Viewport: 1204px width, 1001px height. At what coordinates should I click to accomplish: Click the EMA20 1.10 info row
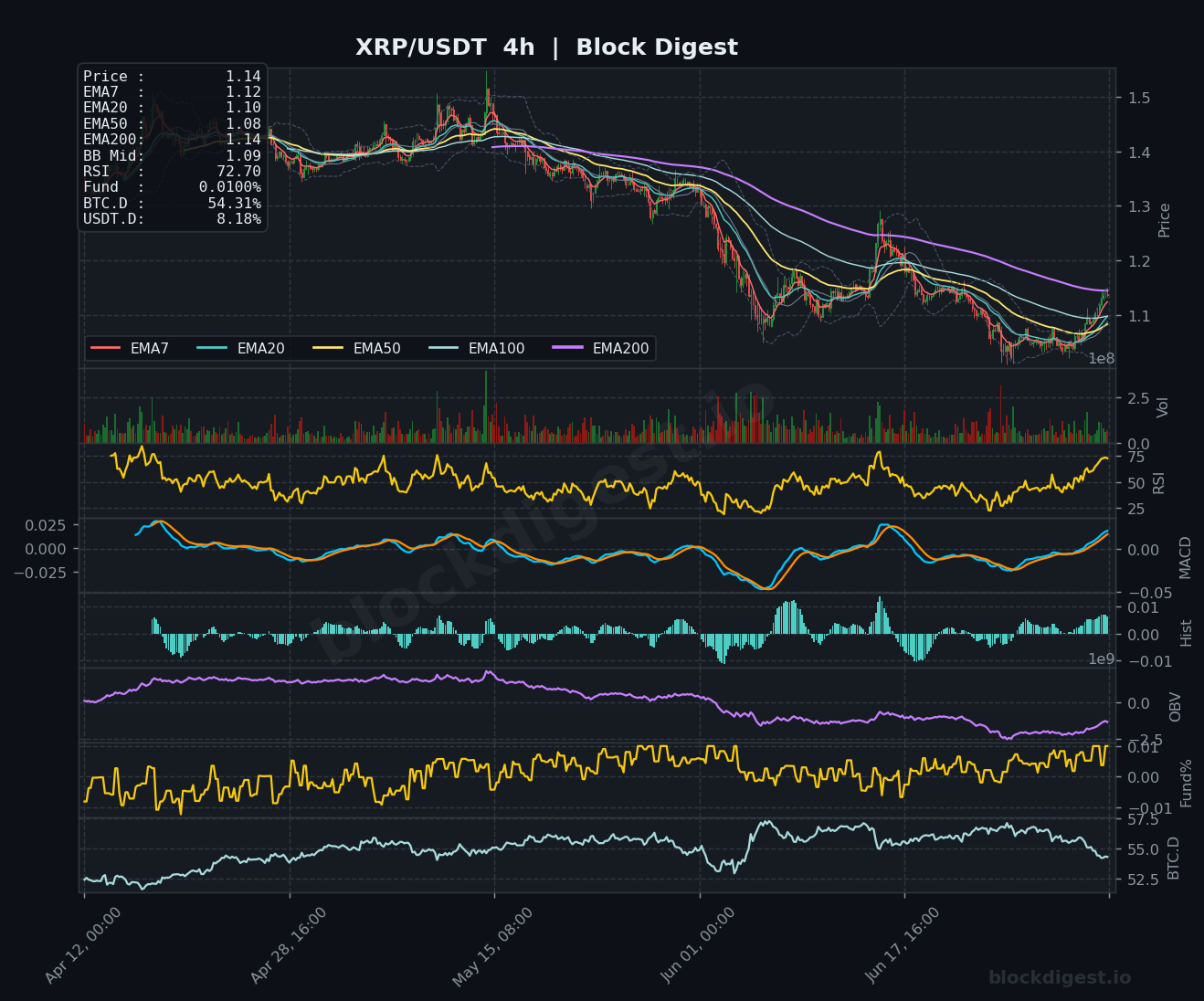coord(172,108)
